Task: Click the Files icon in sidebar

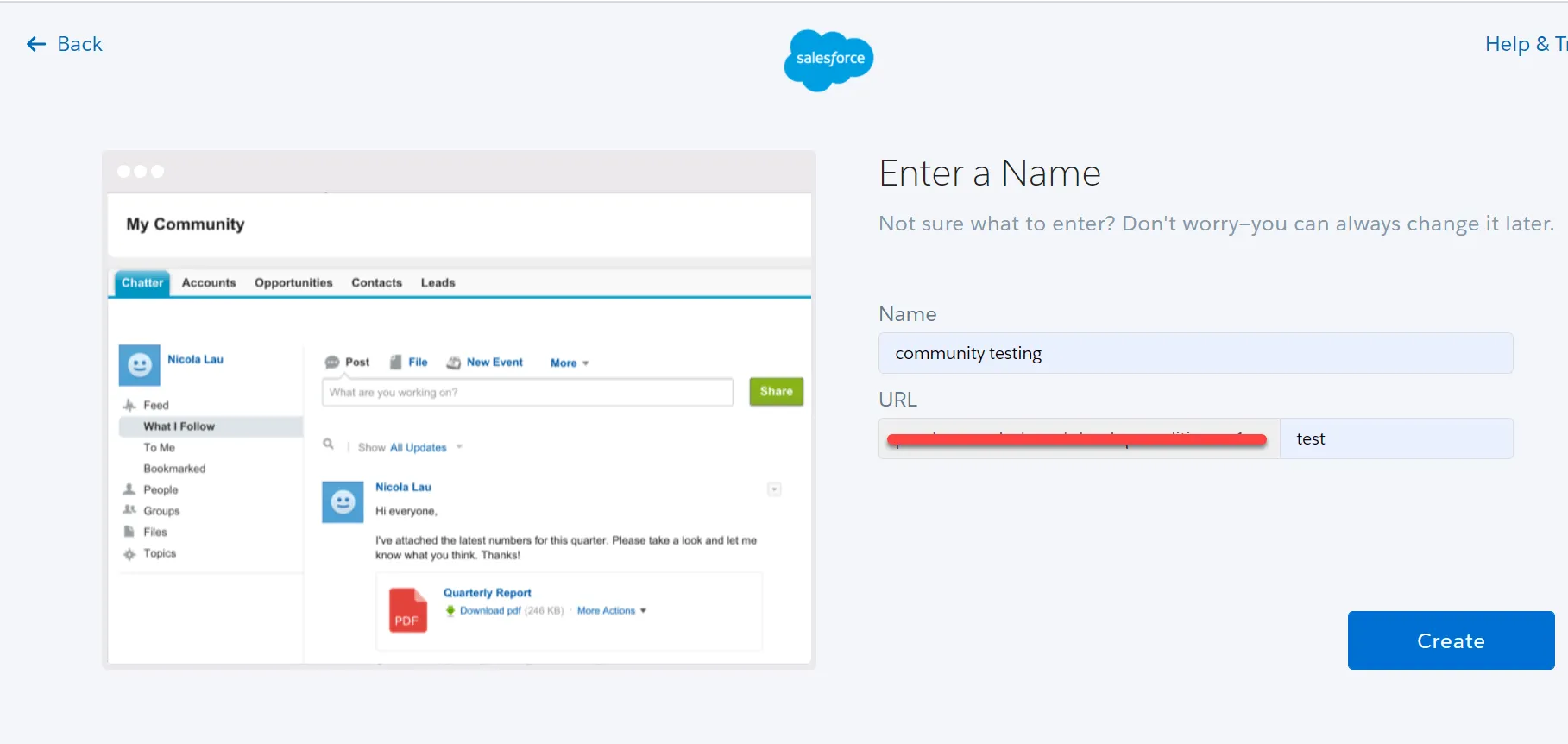Action: (x=129, y=532)
